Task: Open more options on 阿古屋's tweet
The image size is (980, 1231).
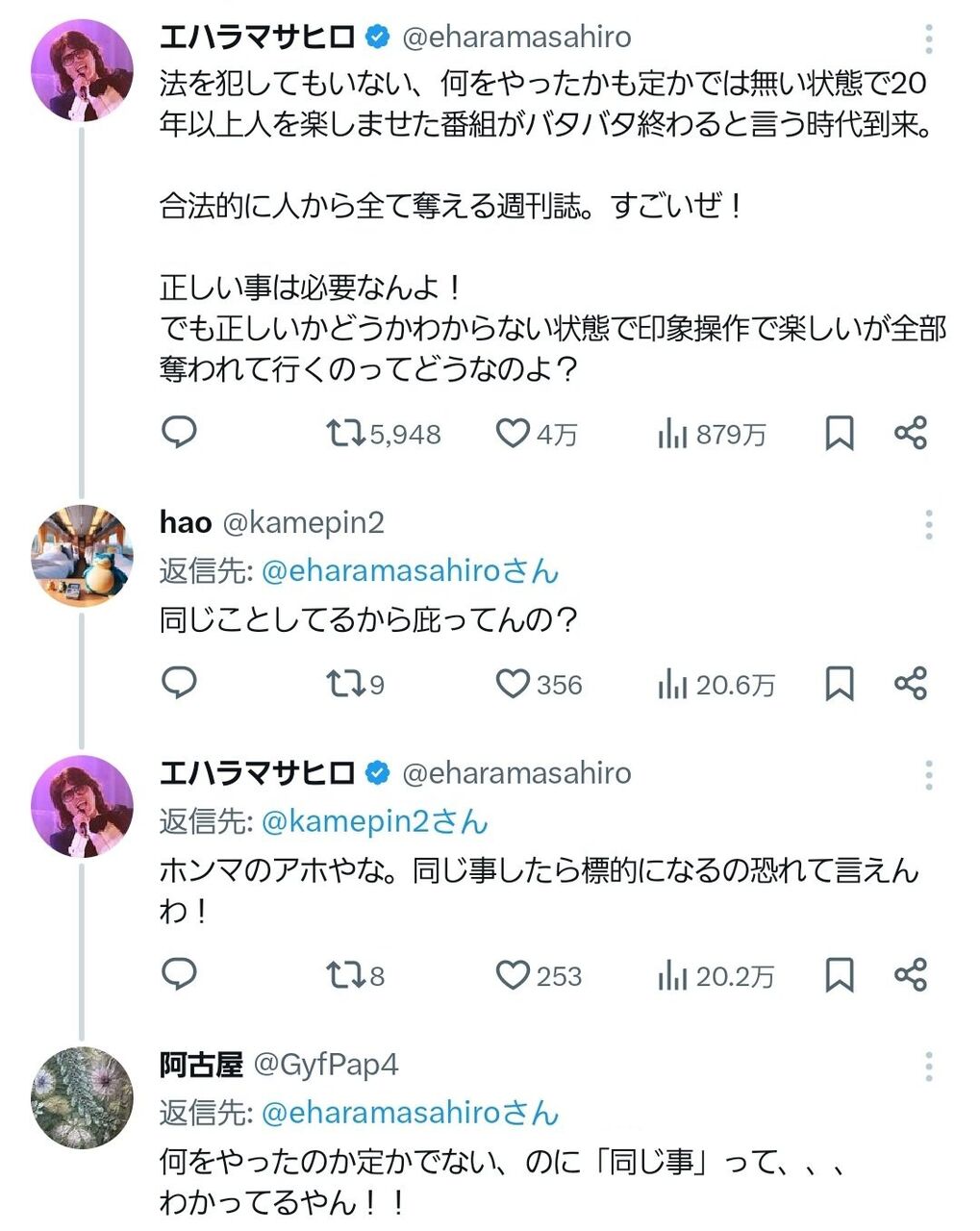Action: pyautogui.click(x=928, y=1066)
